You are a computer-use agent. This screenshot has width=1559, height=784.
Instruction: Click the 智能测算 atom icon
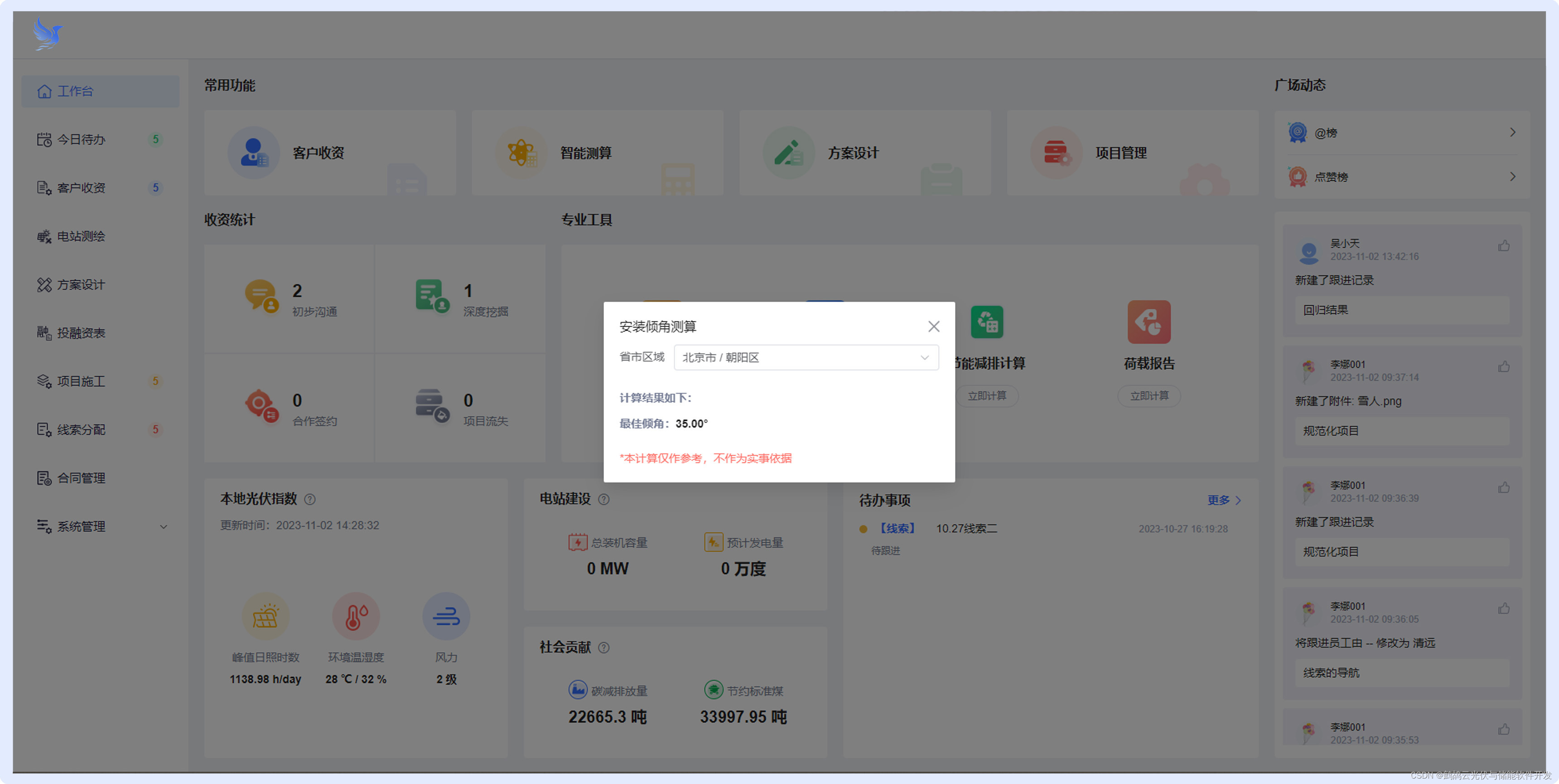521,153
